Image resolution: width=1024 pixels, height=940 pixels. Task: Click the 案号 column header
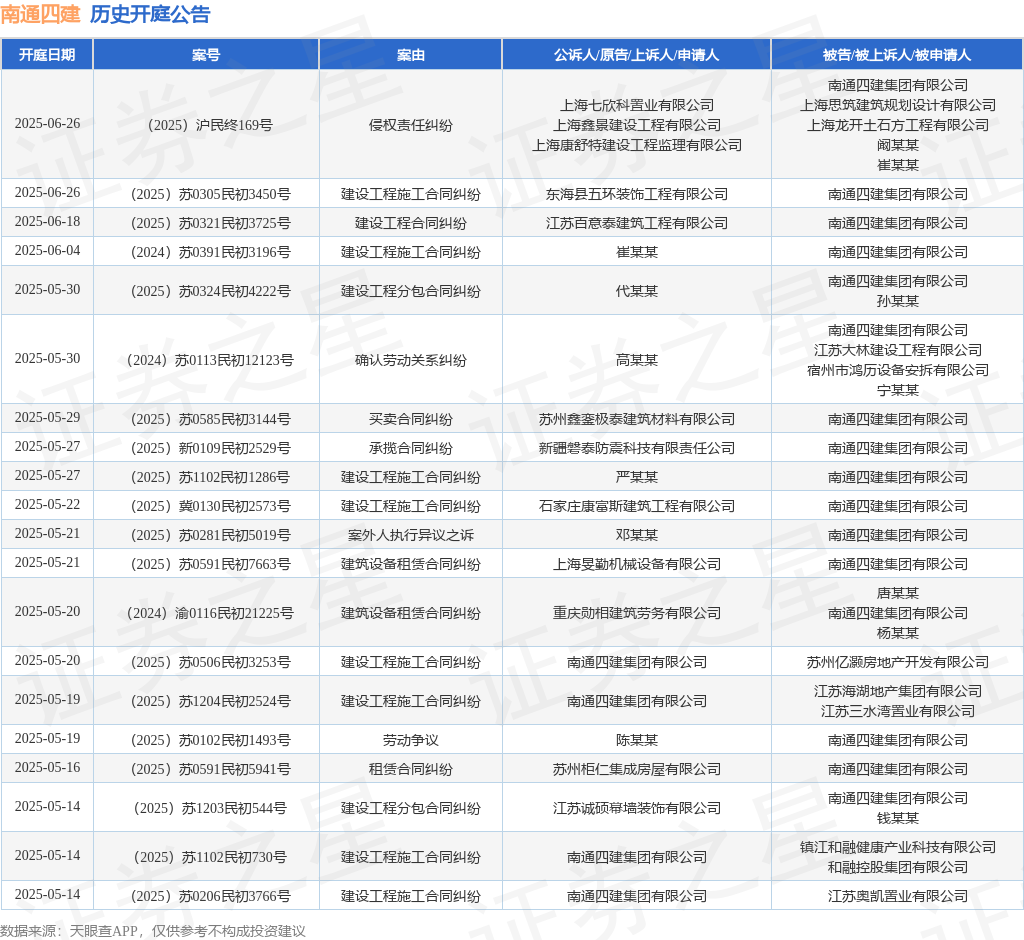point(206,55)
